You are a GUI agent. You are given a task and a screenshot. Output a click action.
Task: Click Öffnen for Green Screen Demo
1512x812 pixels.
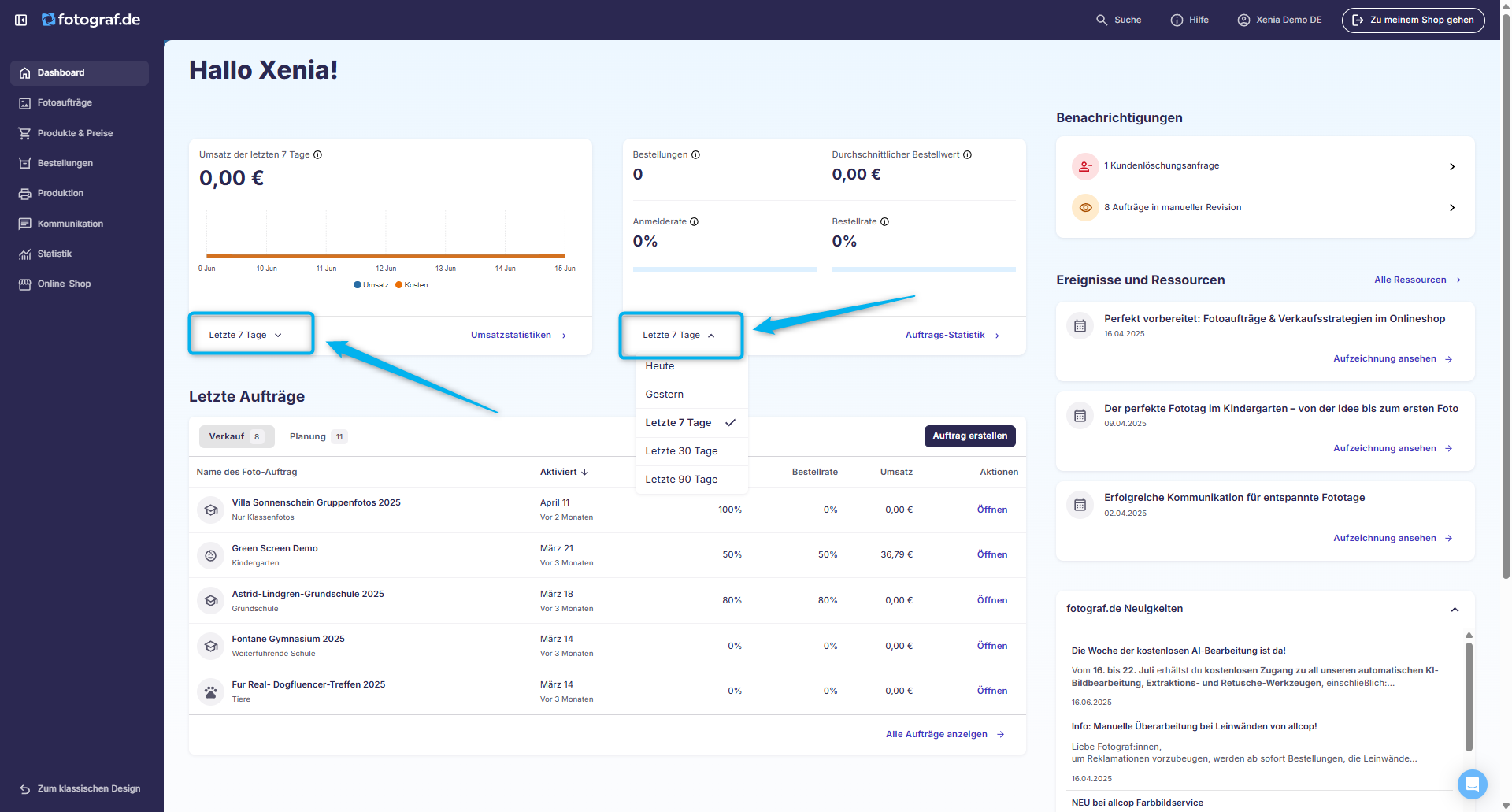point(992,554)
